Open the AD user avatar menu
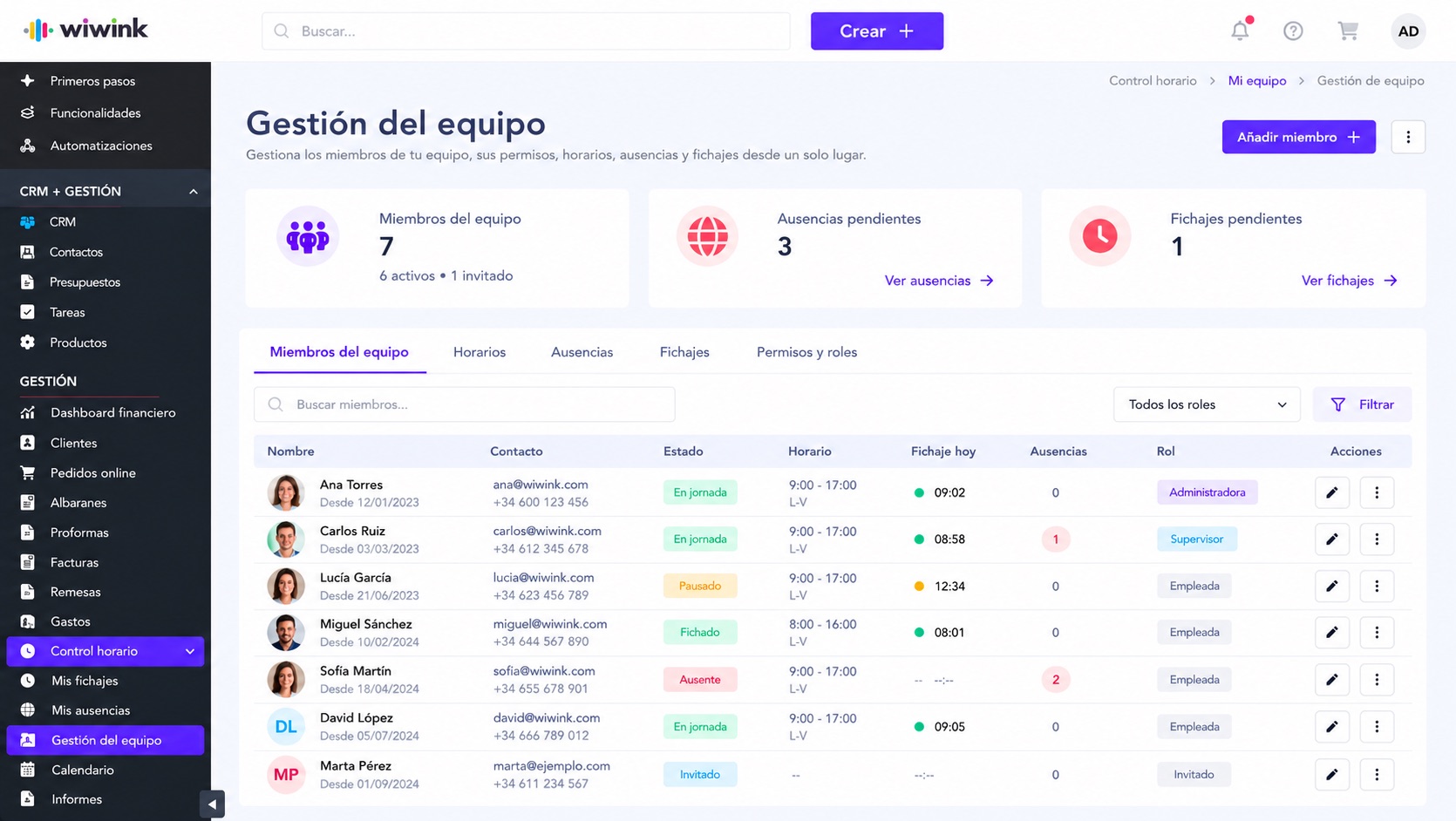The width and height of the screenshot is (1456, 821). tap(1408, 31)
